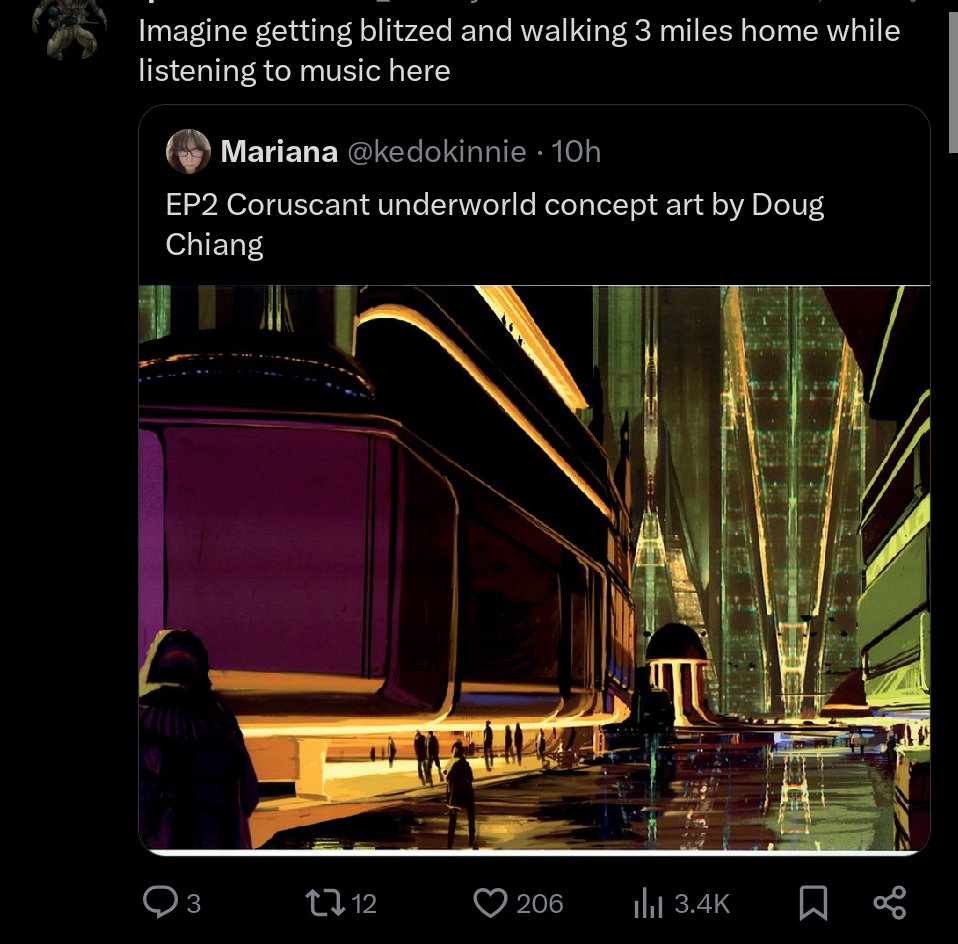This screenshot has width=958, height=944.
Task: Click the repost count 12
Action: (364, 904)
